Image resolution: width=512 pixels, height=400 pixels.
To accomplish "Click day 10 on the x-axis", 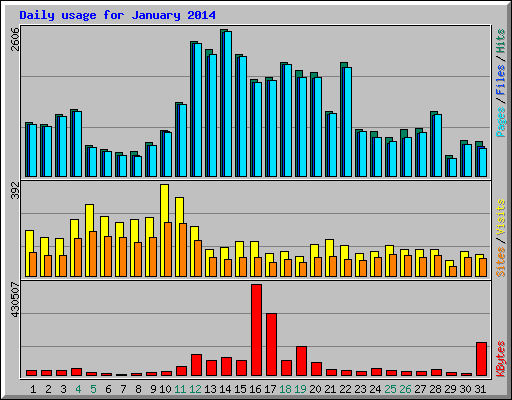I will click(x=165, y=389).
